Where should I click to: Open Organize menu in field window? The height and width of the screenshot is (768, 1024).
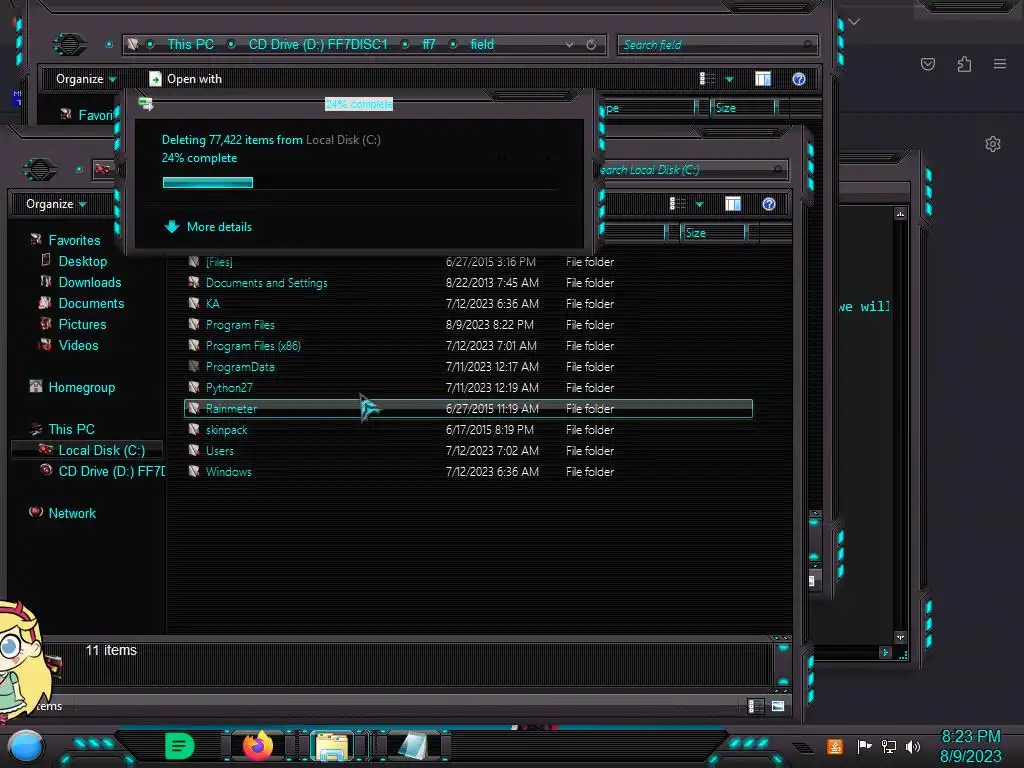[86, 79]
